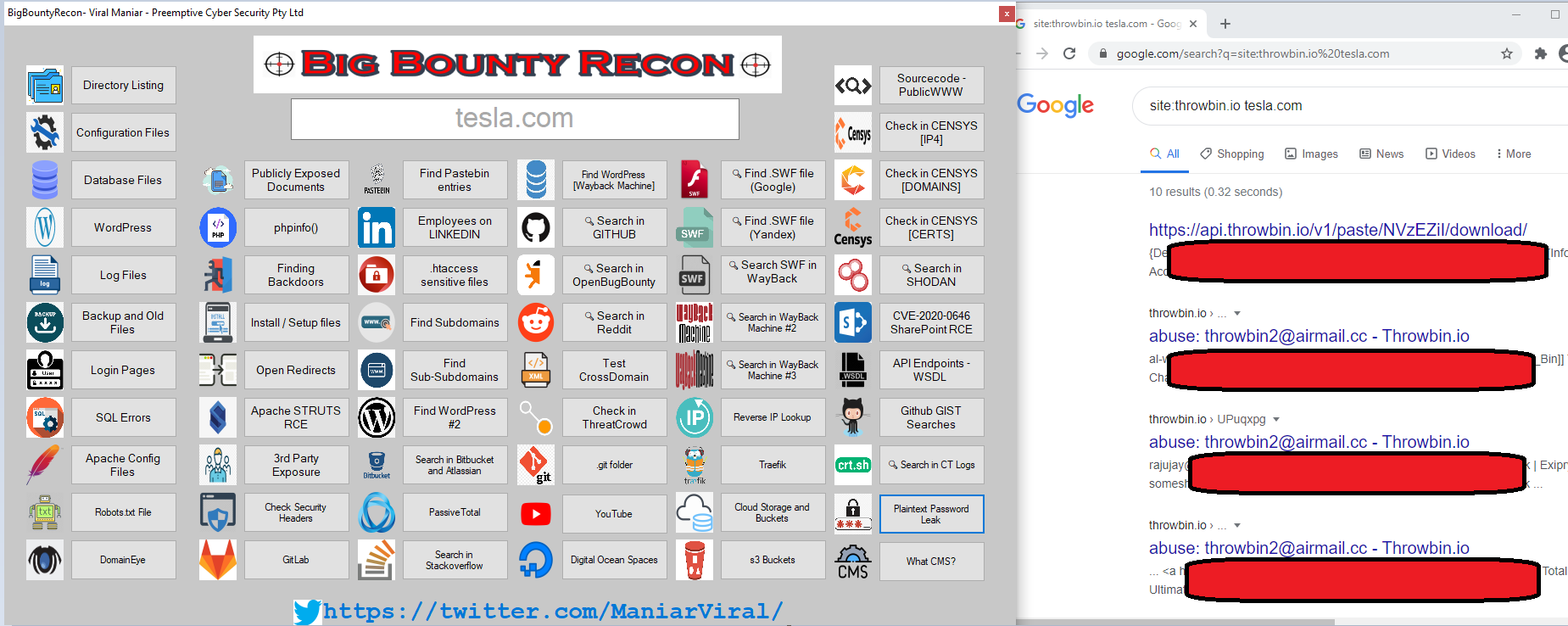Select the Videos search tab
This screenshot has width=1568, height=626.
pyautogui.click(x=1450, y=154)
